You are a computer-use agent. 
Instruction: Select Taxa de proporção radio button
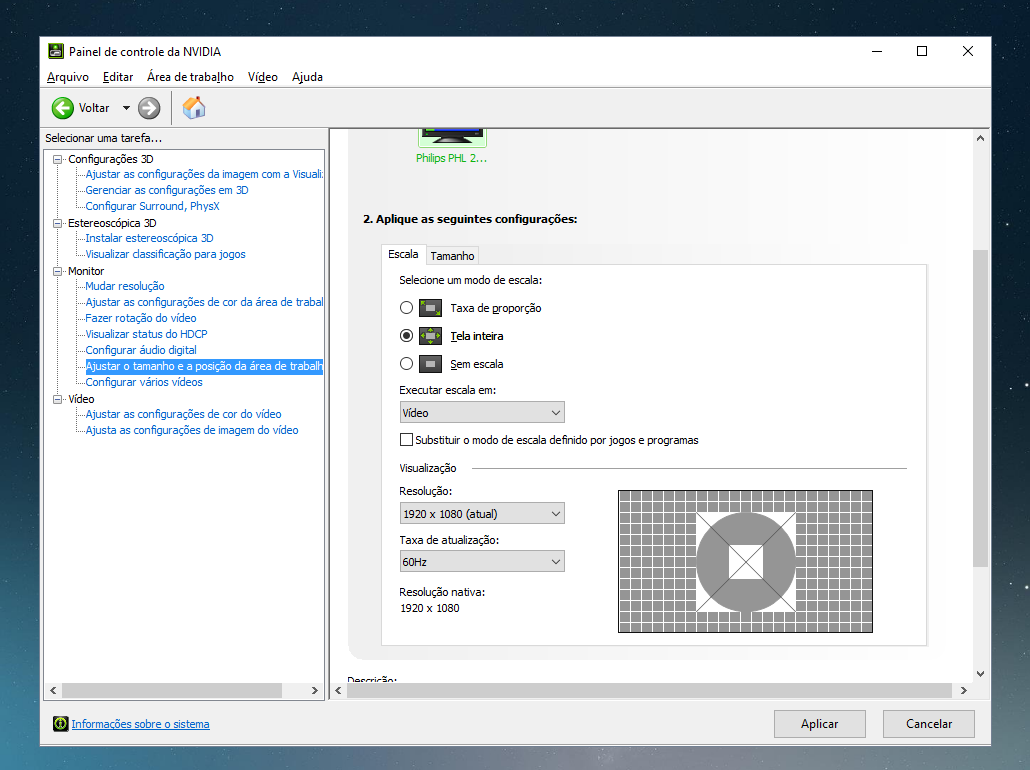(407, 307)
